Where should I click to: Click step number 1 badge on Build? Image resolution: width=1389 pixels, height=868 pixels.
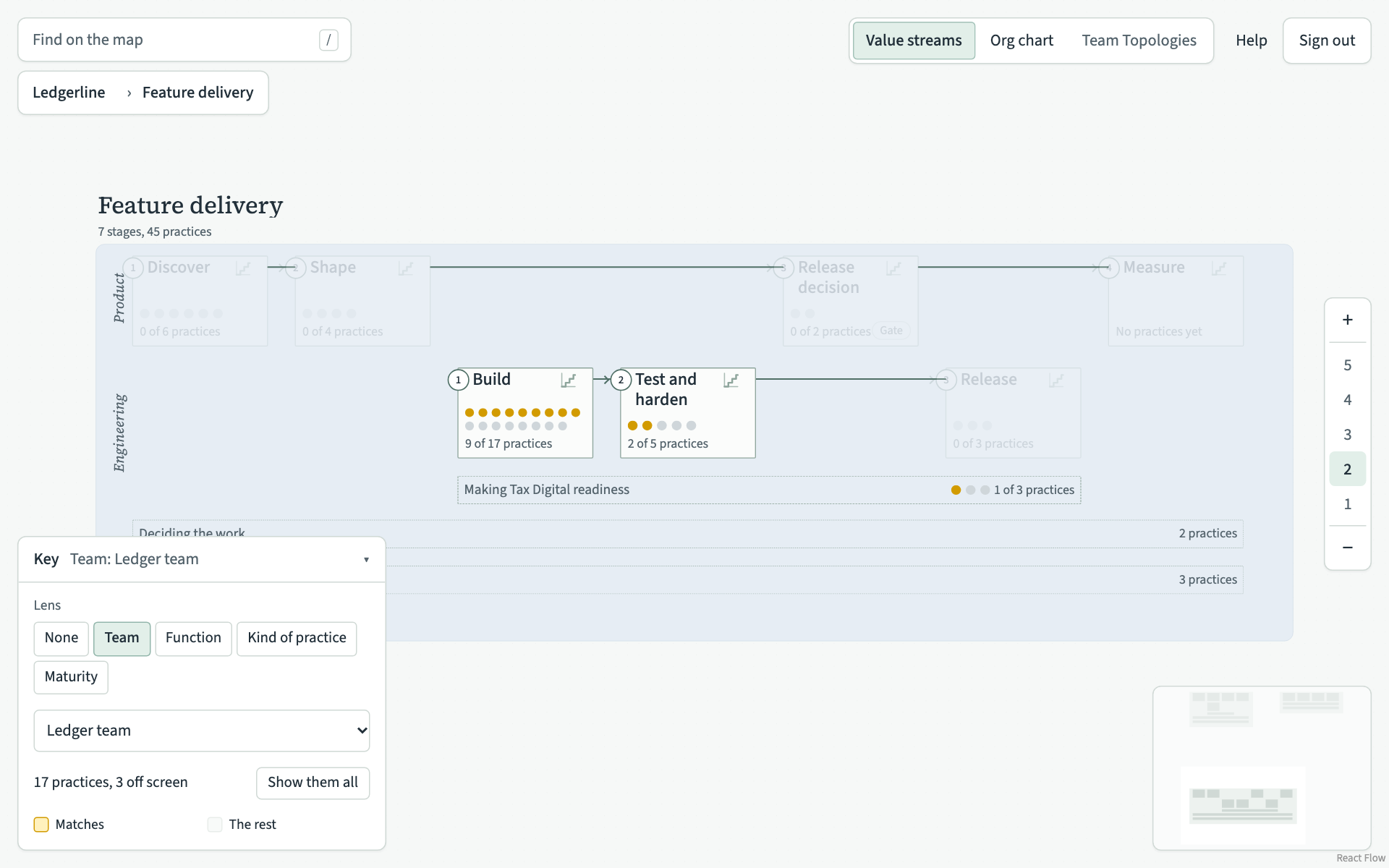point(458,380)
